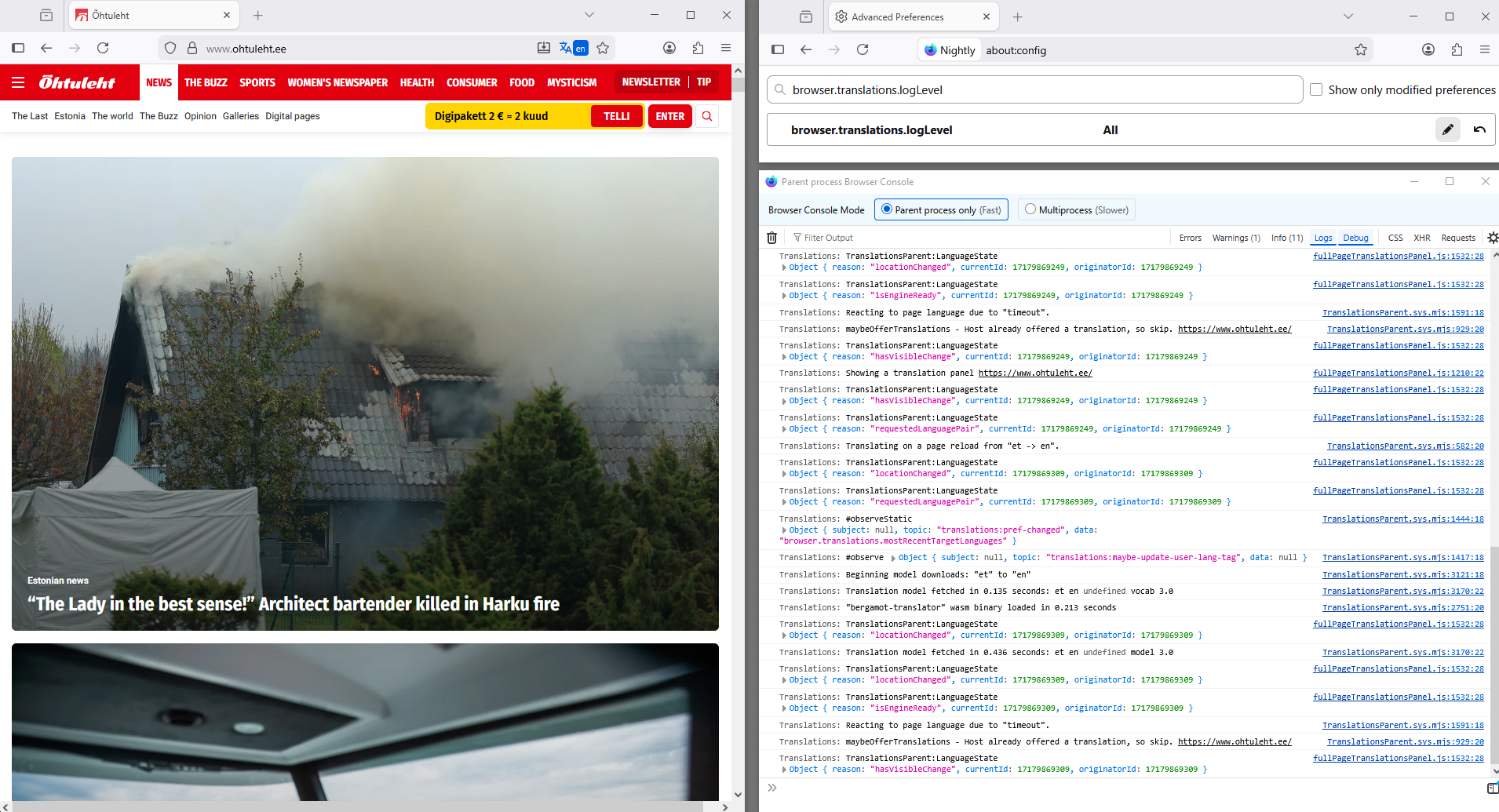Open the Browser Console settings gear
This screenshot has width=1499, height=812.
click(x=1492, y=238)
